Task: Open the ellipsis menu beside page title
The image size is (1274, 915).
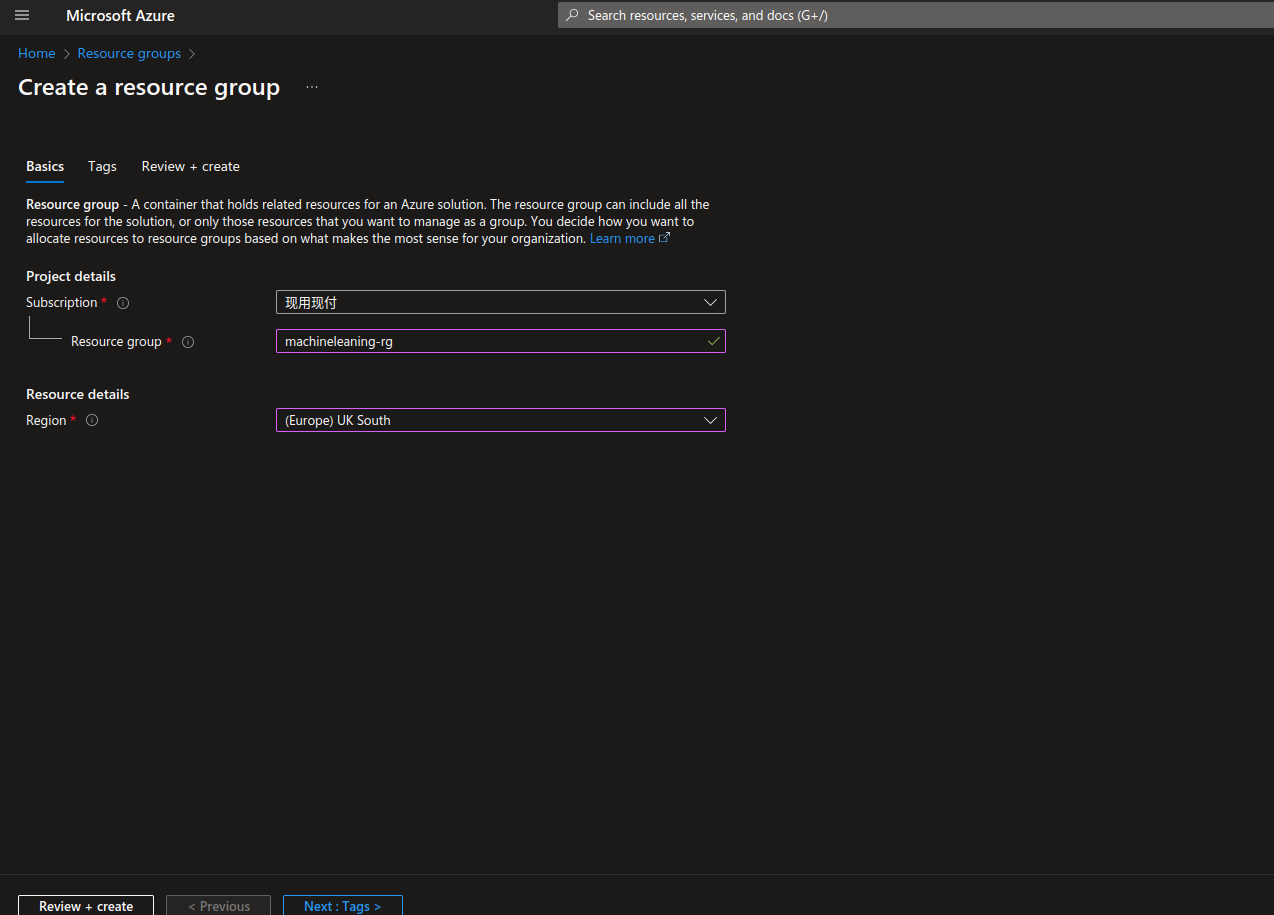Action: tap(312, 87)
